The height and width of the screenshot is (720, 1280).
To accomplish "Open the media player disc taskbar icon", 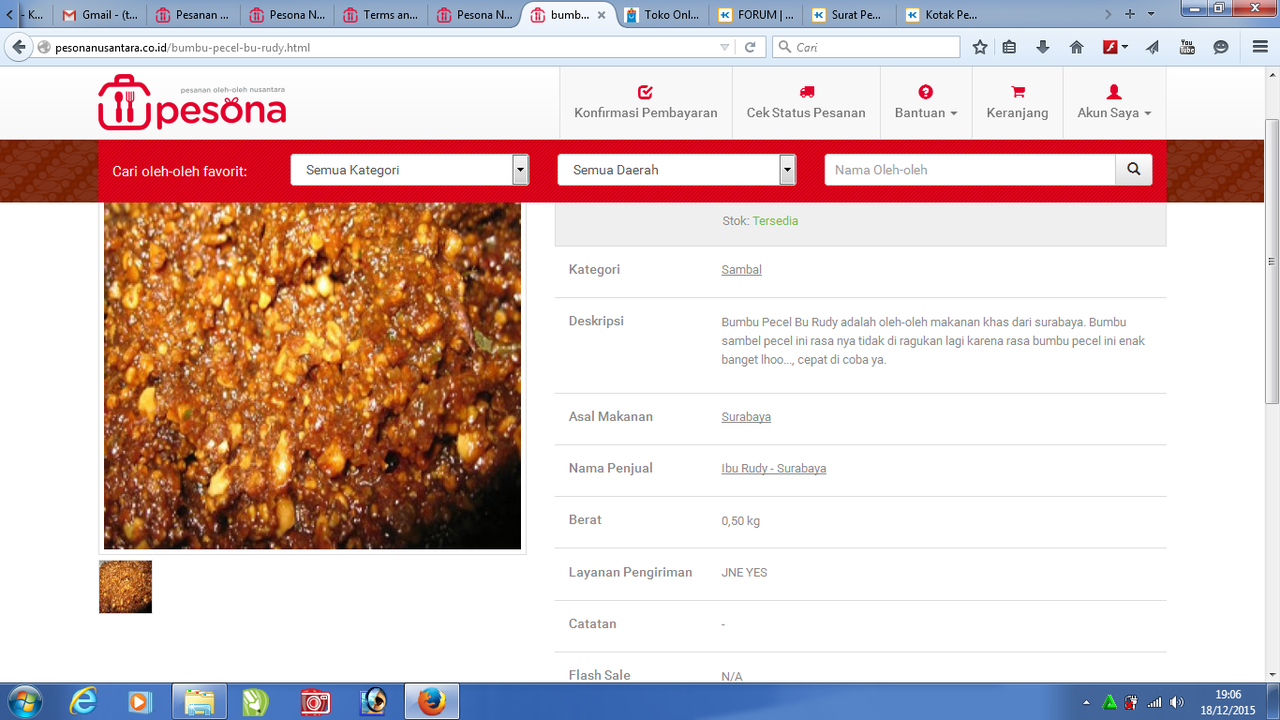I will [x=374, y=702].
